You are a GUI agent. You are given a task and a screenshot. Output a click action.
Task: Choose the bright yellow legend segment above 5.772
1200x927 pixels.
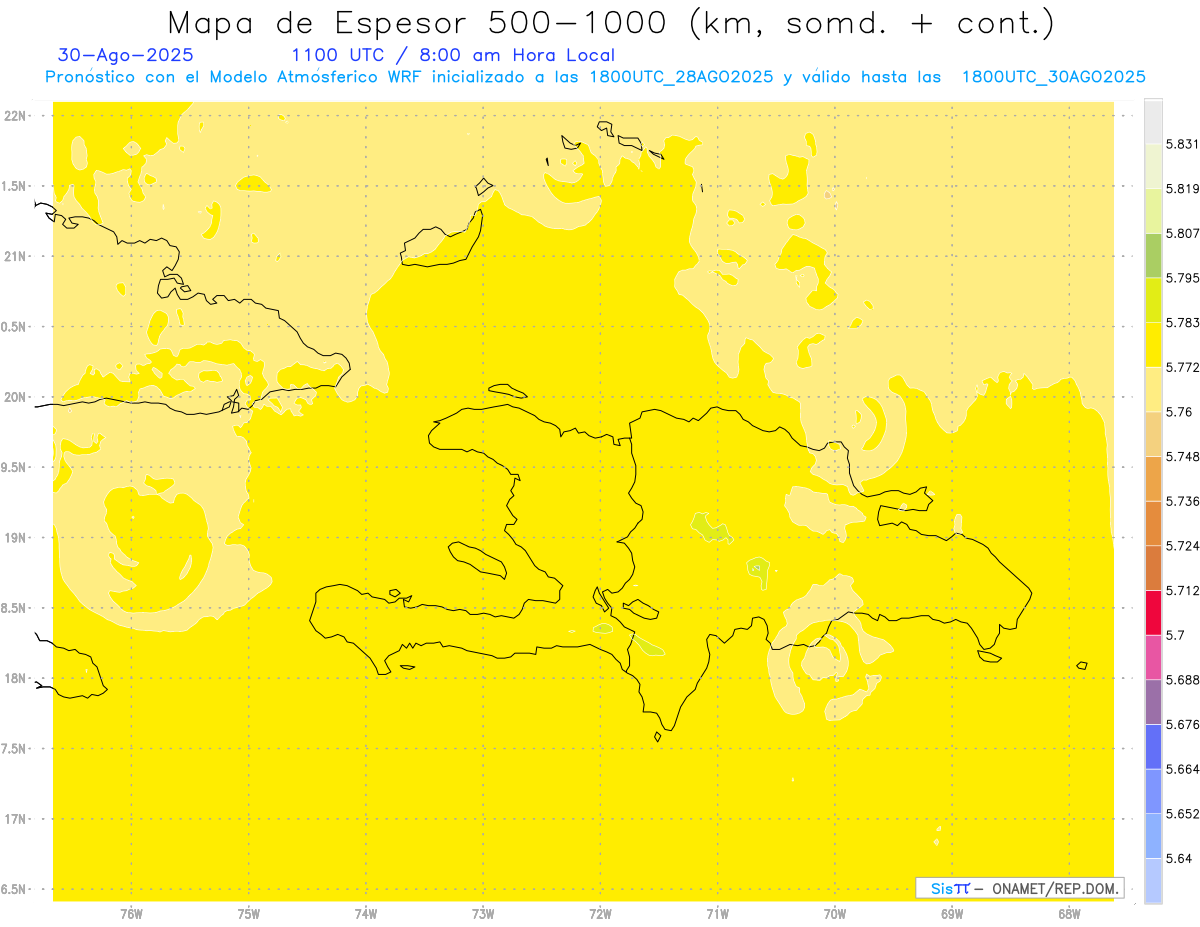point(1153,344)
